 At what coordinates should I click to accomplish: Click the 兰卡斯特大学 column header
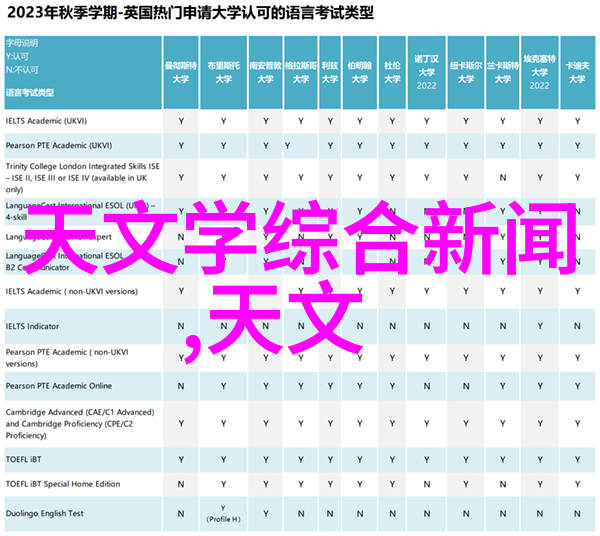tap(502, 72)
